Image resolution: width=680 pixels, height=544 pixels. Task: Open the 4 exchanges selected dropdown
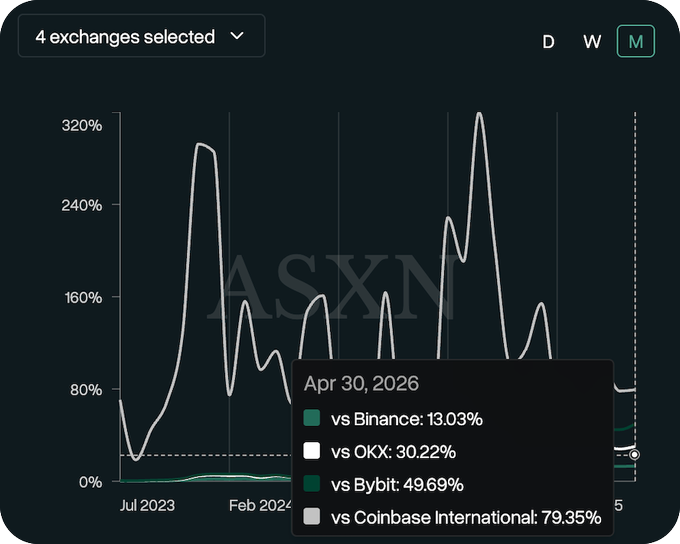141,36
